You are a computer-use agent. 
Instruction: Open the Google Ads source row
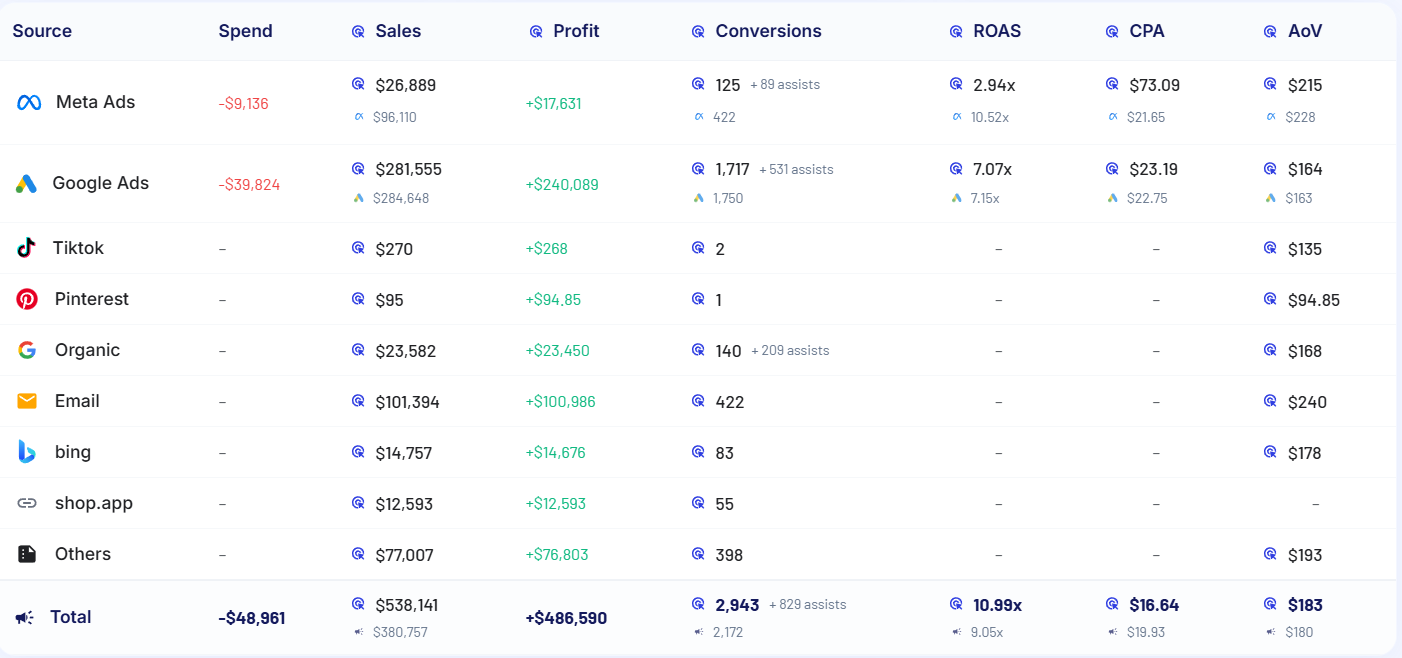100,183
